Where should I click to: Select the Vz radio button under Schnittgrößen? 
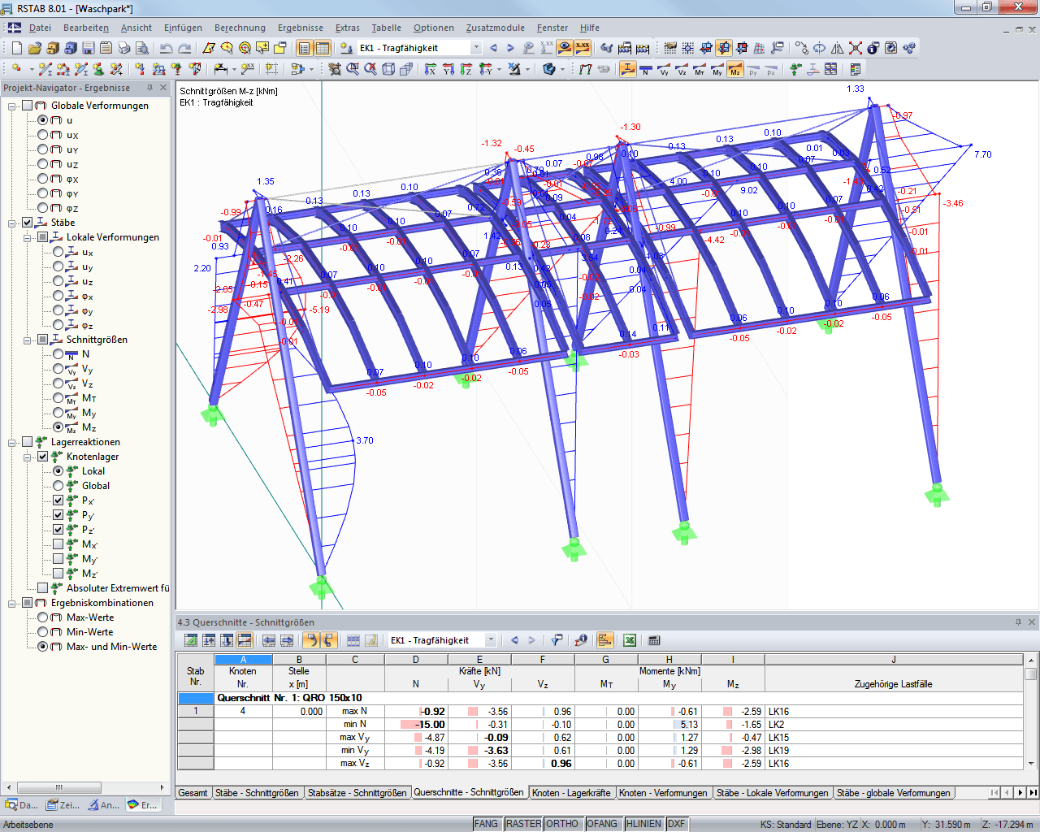58,383
